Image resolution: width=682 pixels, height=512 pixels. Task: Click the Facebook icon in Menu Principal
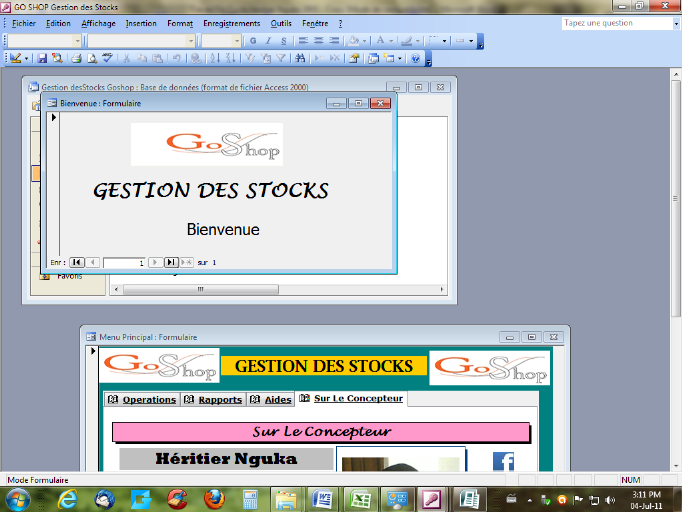503,461
